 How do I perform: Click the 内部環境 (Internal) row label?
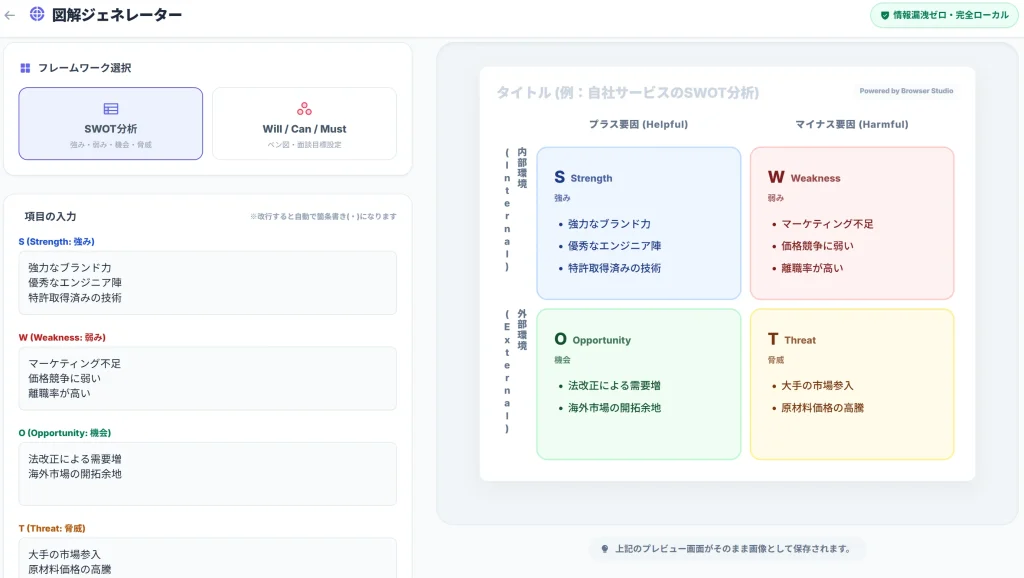click(514, 209)
